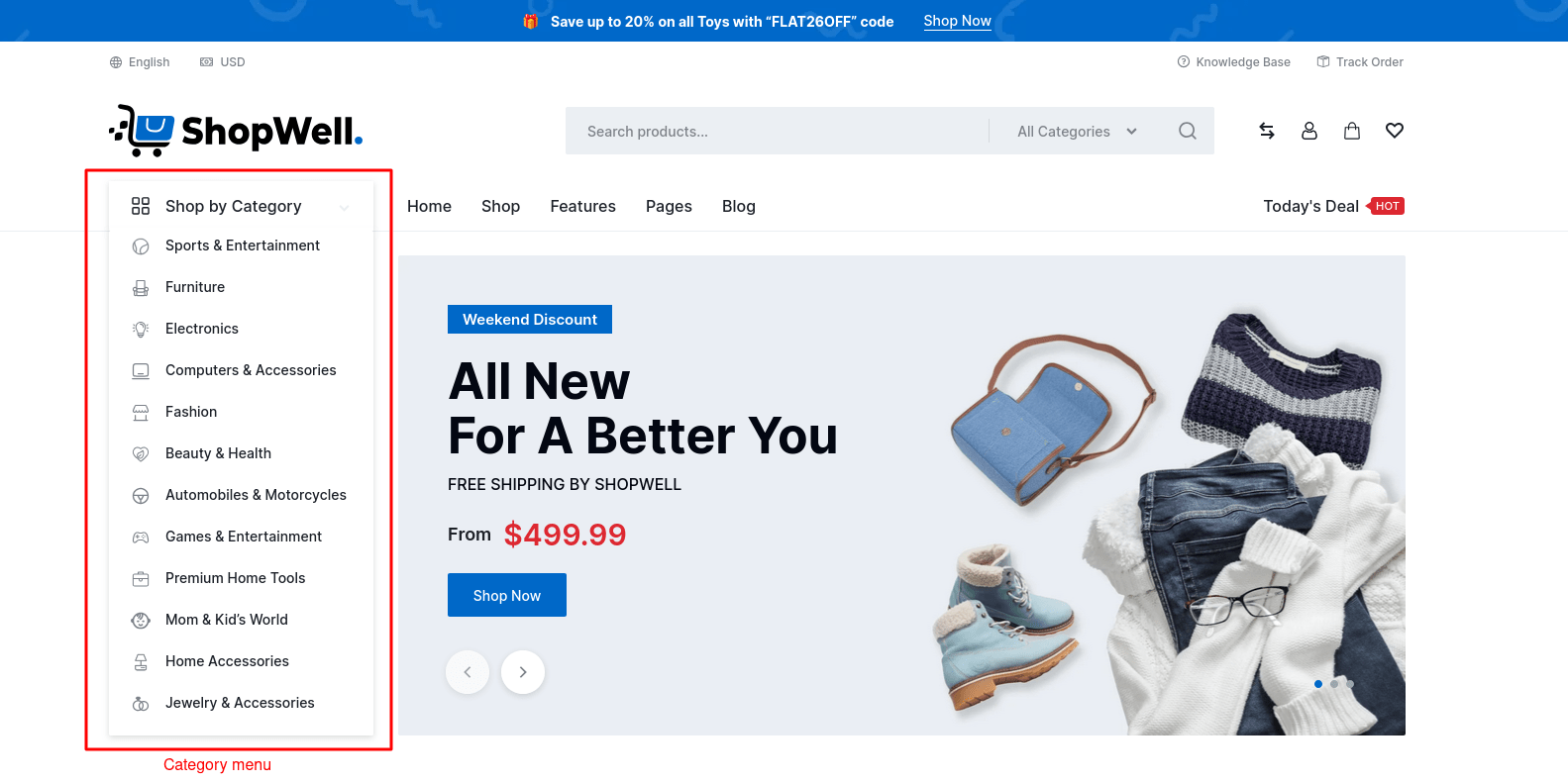
Task: Click the search magnifier icon
Action: (x=1188, y=131)
